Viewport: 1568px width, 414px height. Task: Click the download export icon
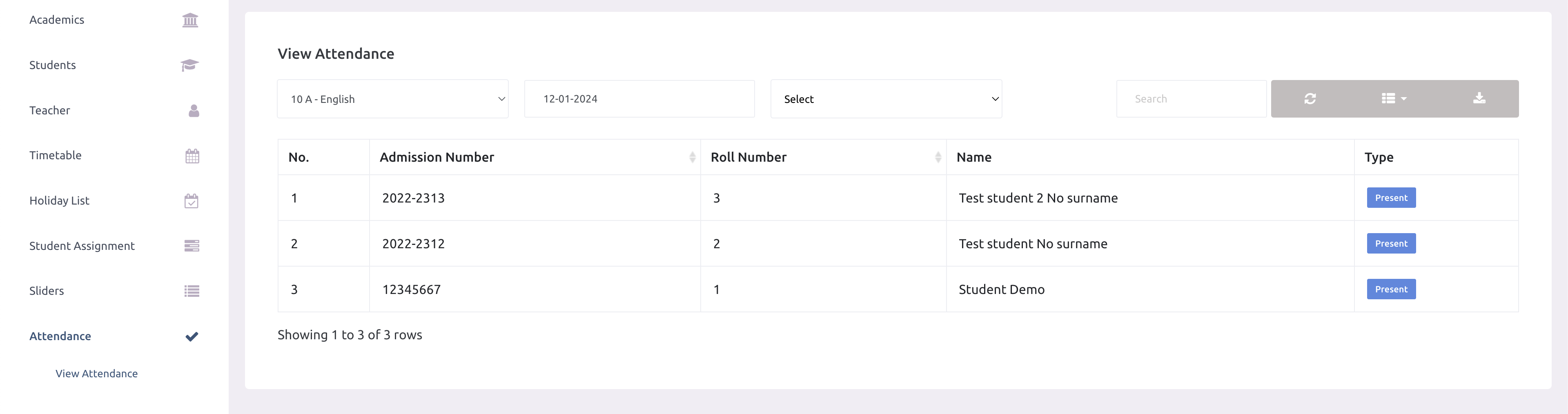[1479, 99]
